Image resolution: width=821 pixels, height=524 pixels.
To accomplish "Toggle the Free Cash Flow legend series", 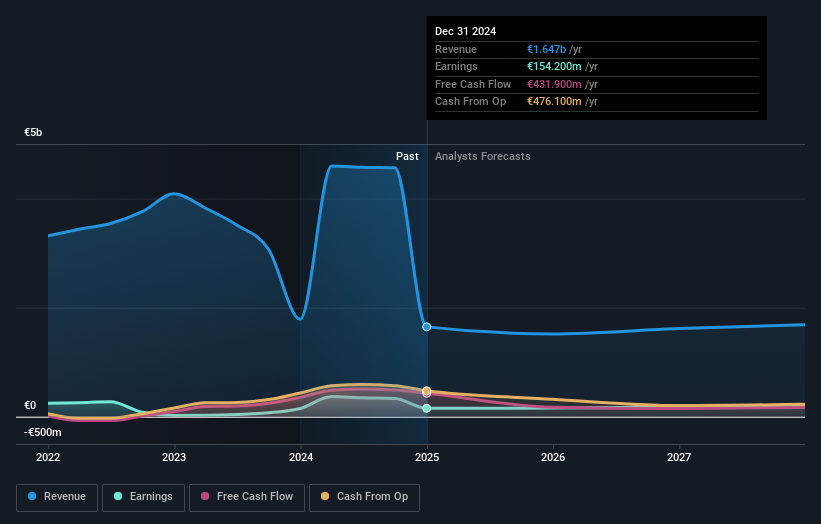I will pyautogui.click(x=247, y=497).
